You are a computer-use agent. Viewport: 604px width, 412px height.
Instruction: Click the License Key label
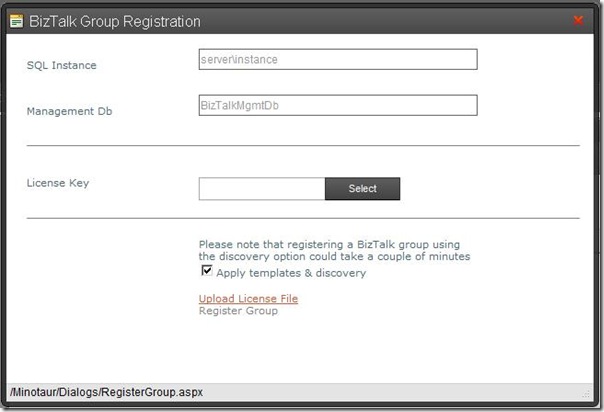[58, 183]
